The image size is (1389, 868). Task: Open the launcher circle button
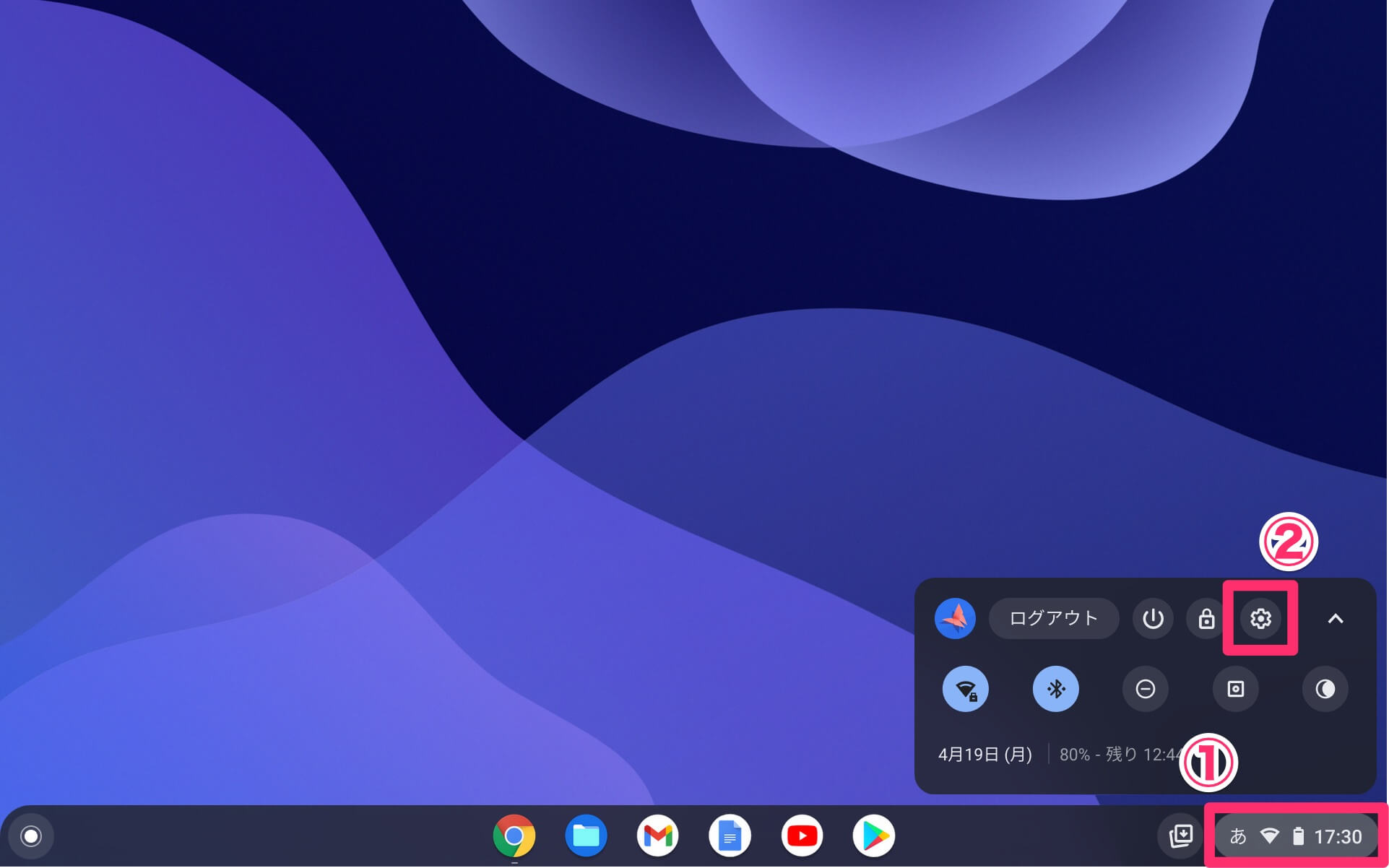31,836
